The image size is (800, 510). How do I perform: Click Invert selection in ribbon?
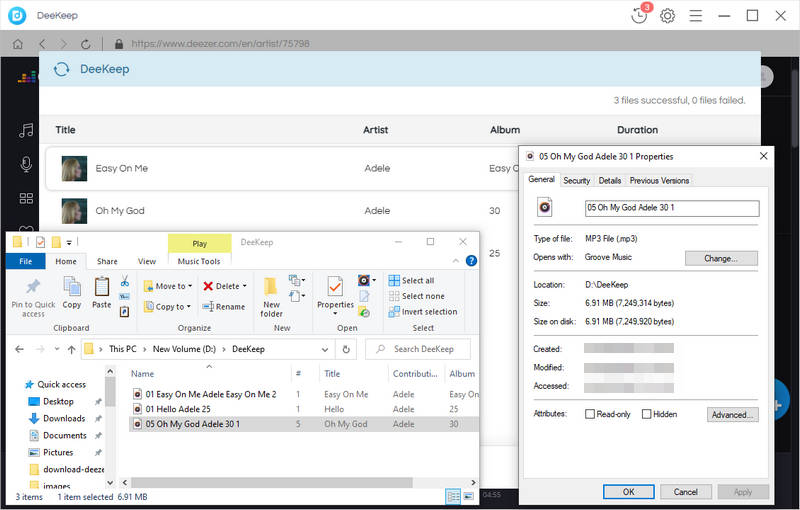click(422, 312)
